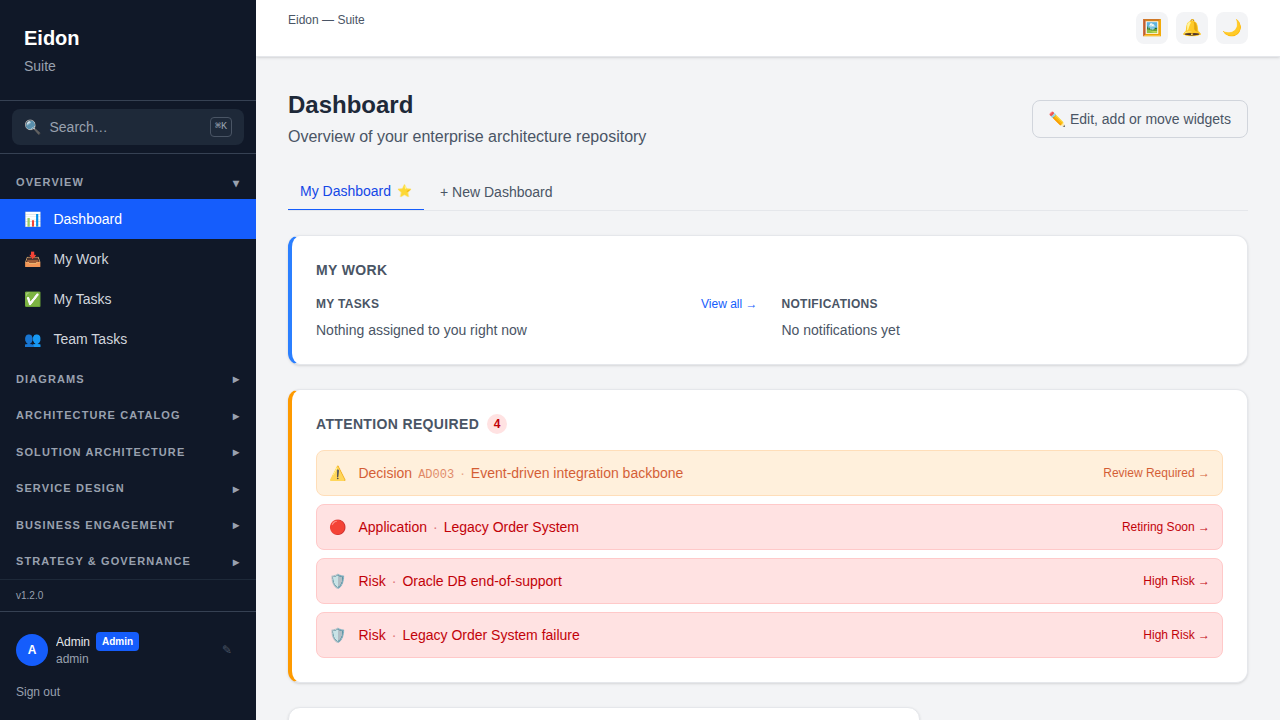Click View all link in My Tasks

tap(729, 304)
